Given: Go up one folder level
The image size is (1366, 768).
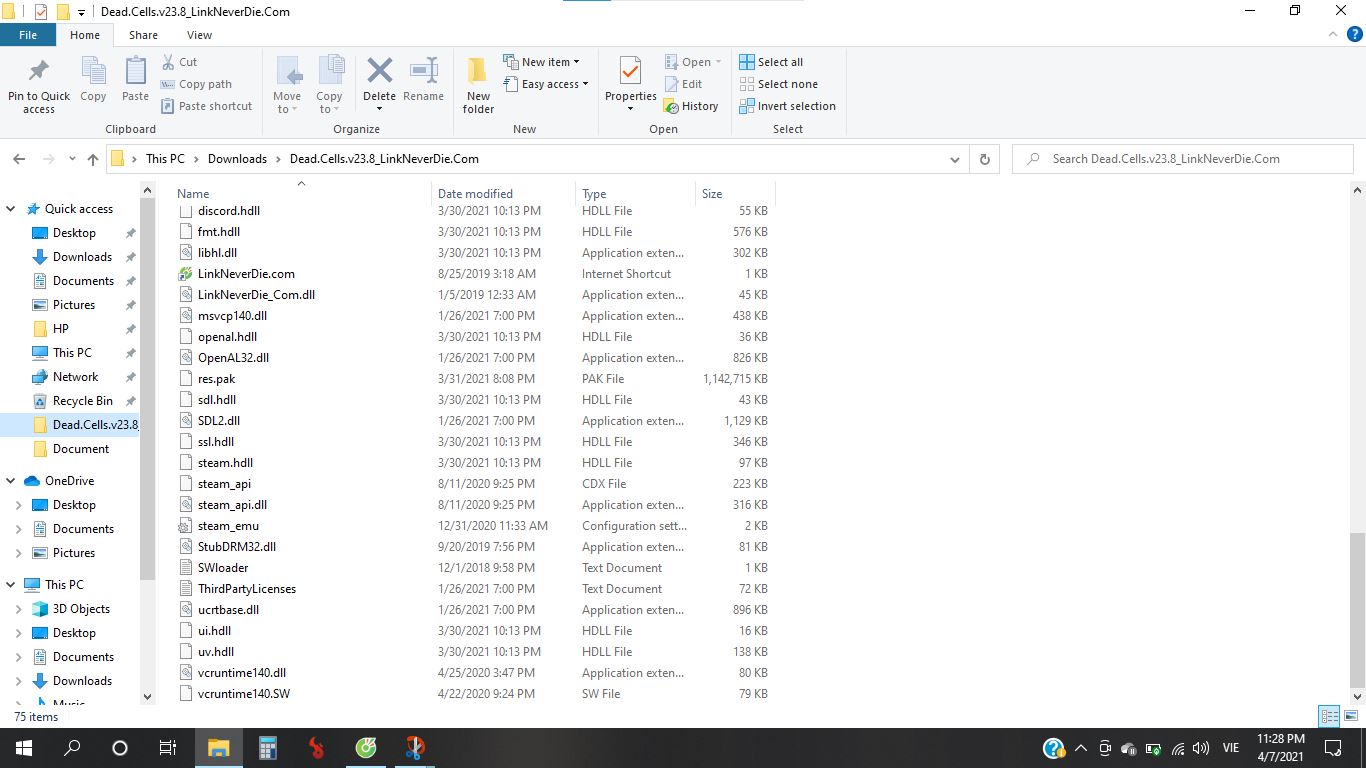Looking at the screenshot, I should 93,159.
